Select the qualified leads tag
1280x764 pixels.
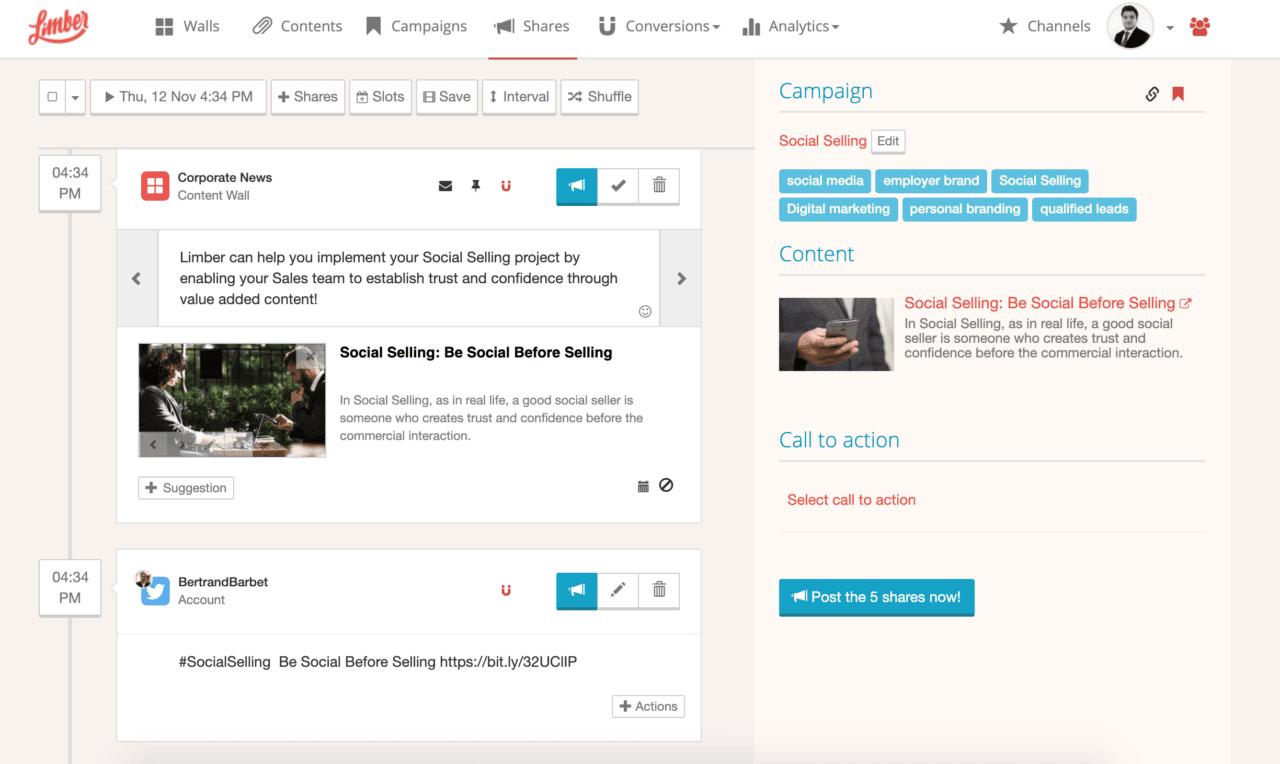[x=1084, y=209]
